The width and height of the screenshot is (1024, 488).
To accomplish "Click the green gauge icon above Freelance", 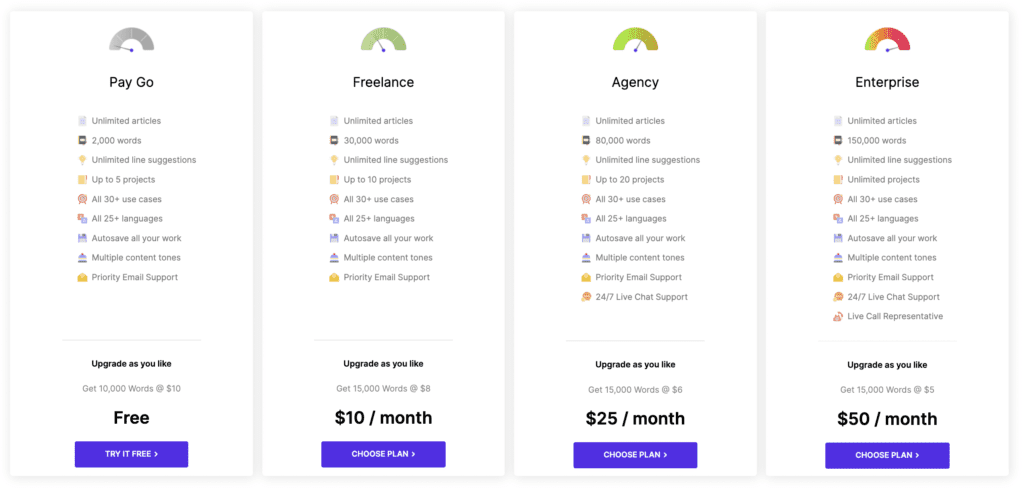I will [383, 40].
